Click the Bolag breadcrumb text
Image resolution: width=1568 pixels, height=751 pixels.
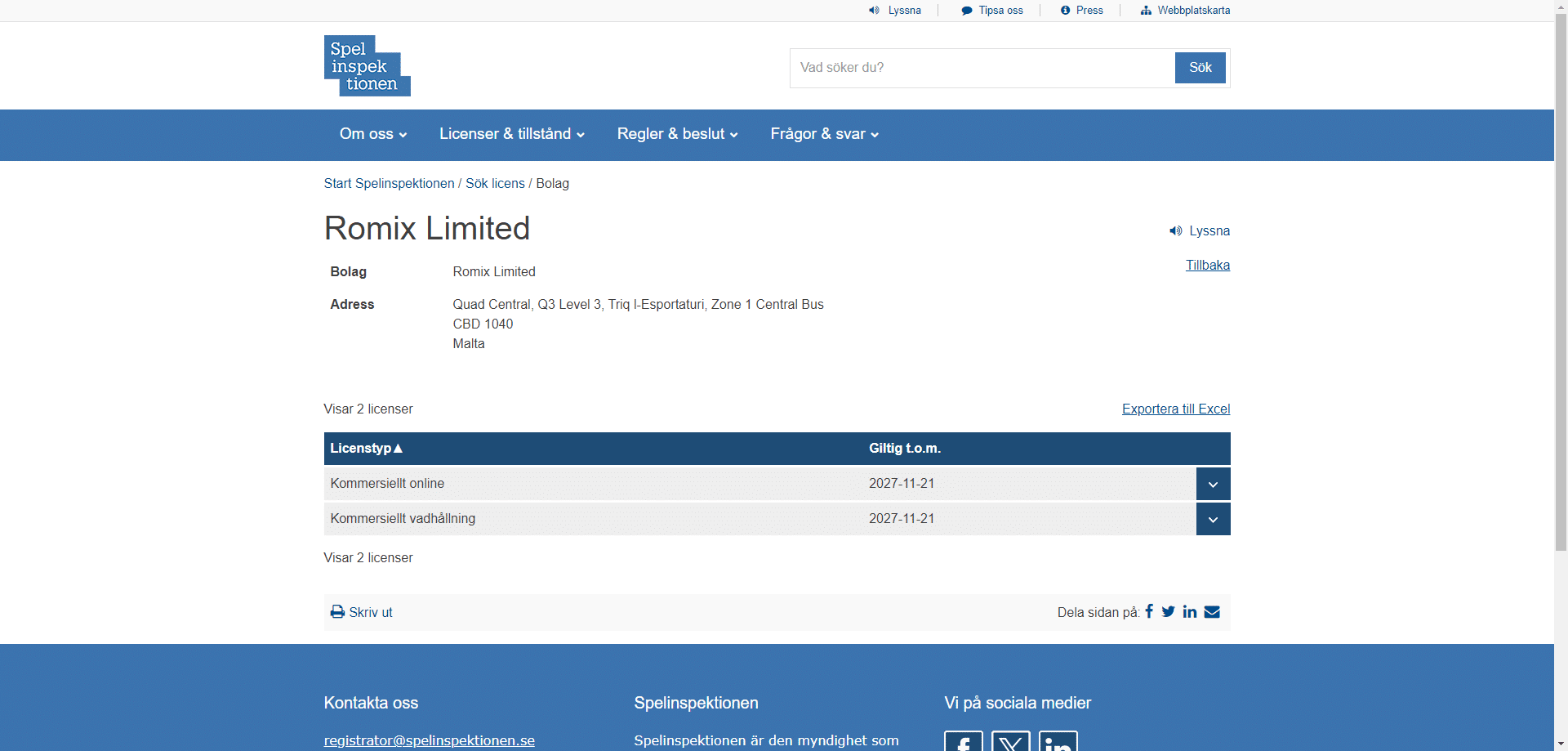(x=552, y=184)
